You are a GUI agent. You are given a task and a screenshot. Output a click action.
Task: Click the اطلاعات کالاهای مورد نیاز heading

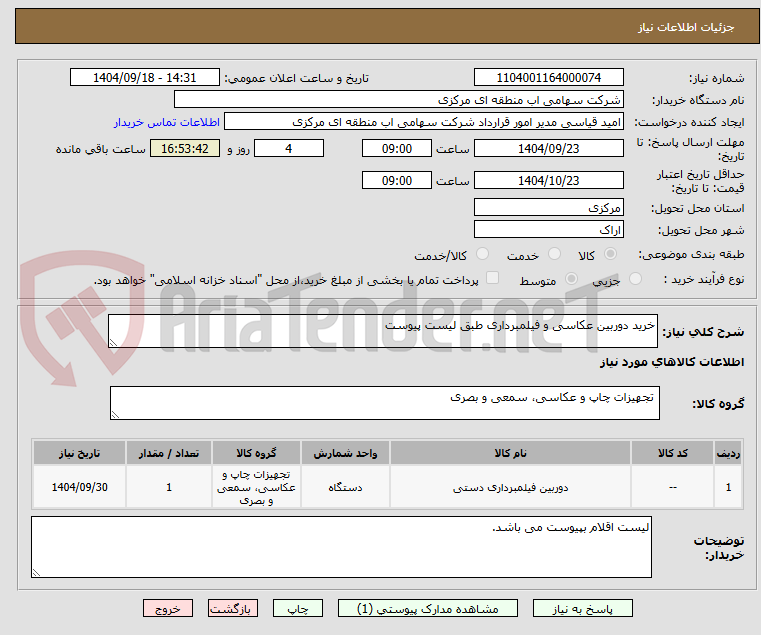(672, 362)
